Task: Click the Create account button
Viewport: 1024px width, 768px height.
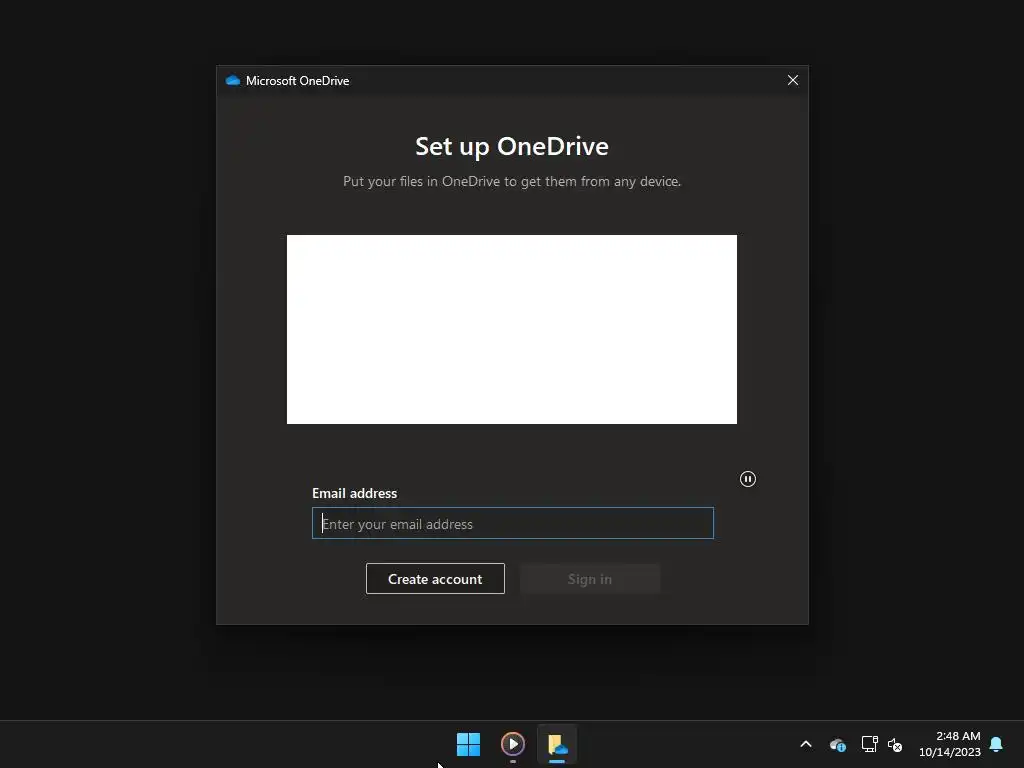Action: tap(435, 579)
